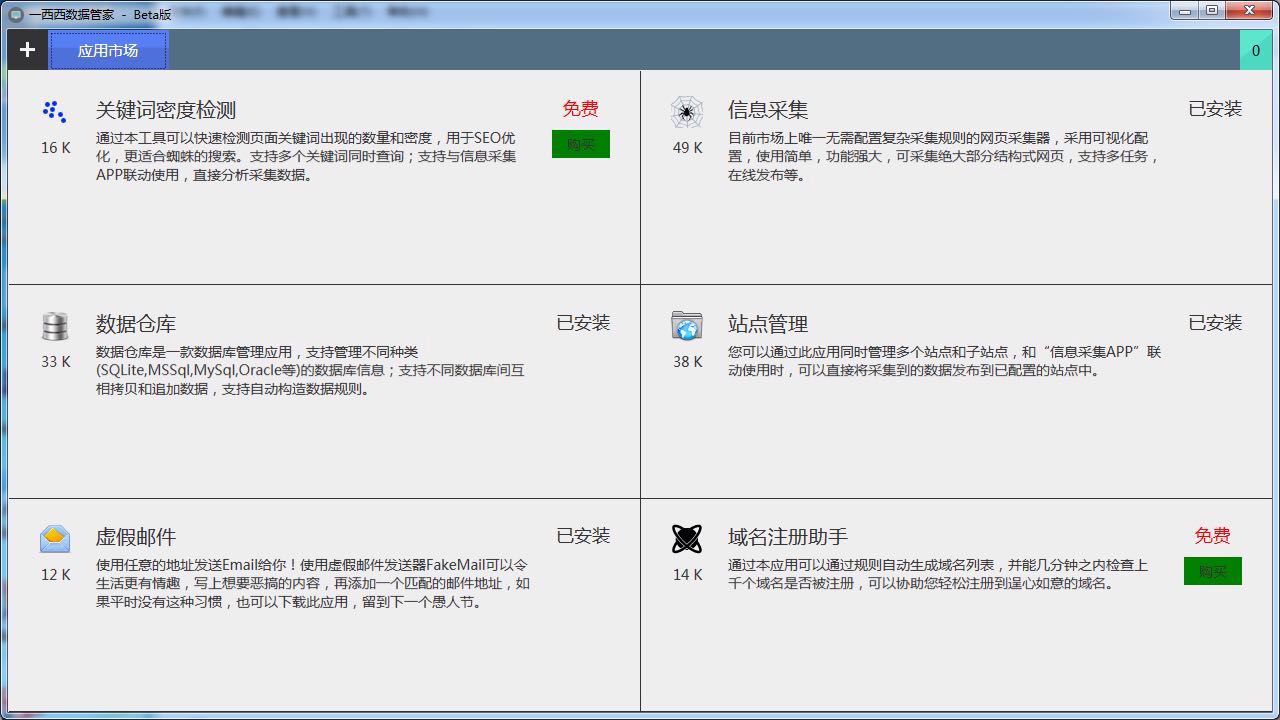Switch to the 应用市场 tab

click(x=108, y=50)
